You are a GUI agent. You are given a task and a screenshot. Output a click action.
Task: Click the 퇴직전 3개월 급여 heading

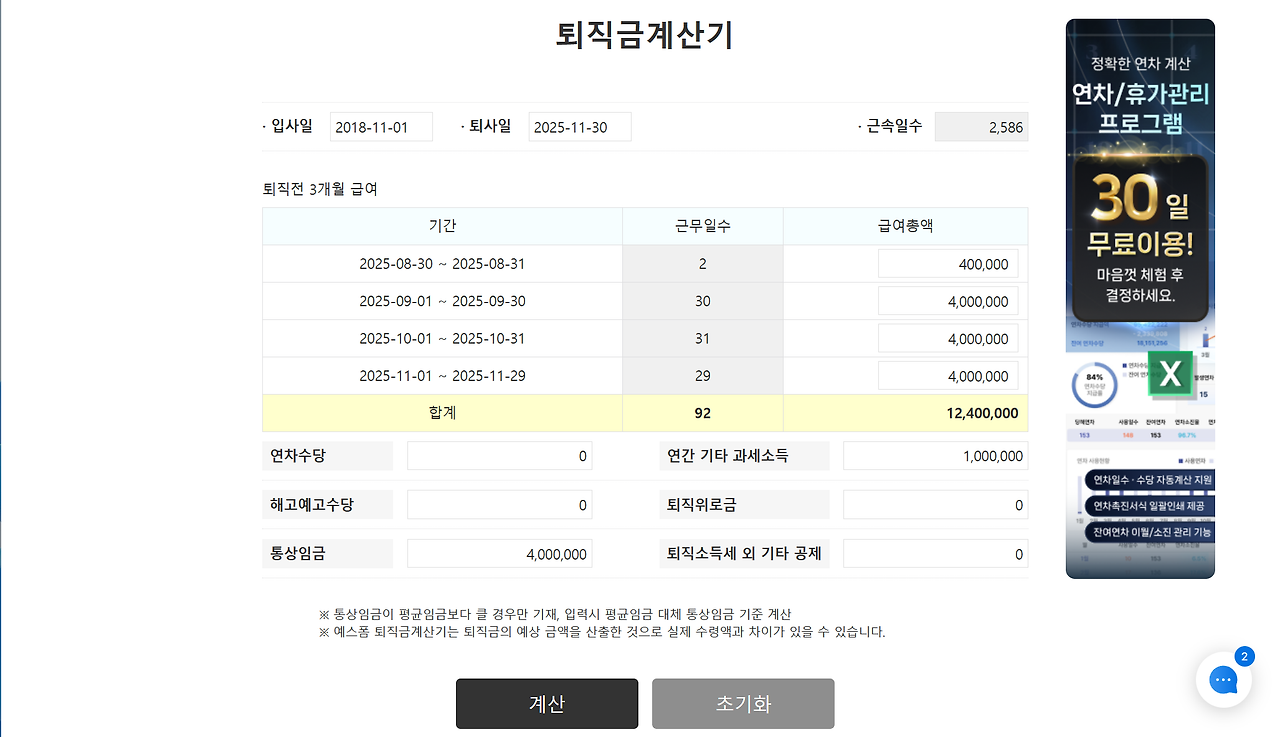[x=320, y=189]
